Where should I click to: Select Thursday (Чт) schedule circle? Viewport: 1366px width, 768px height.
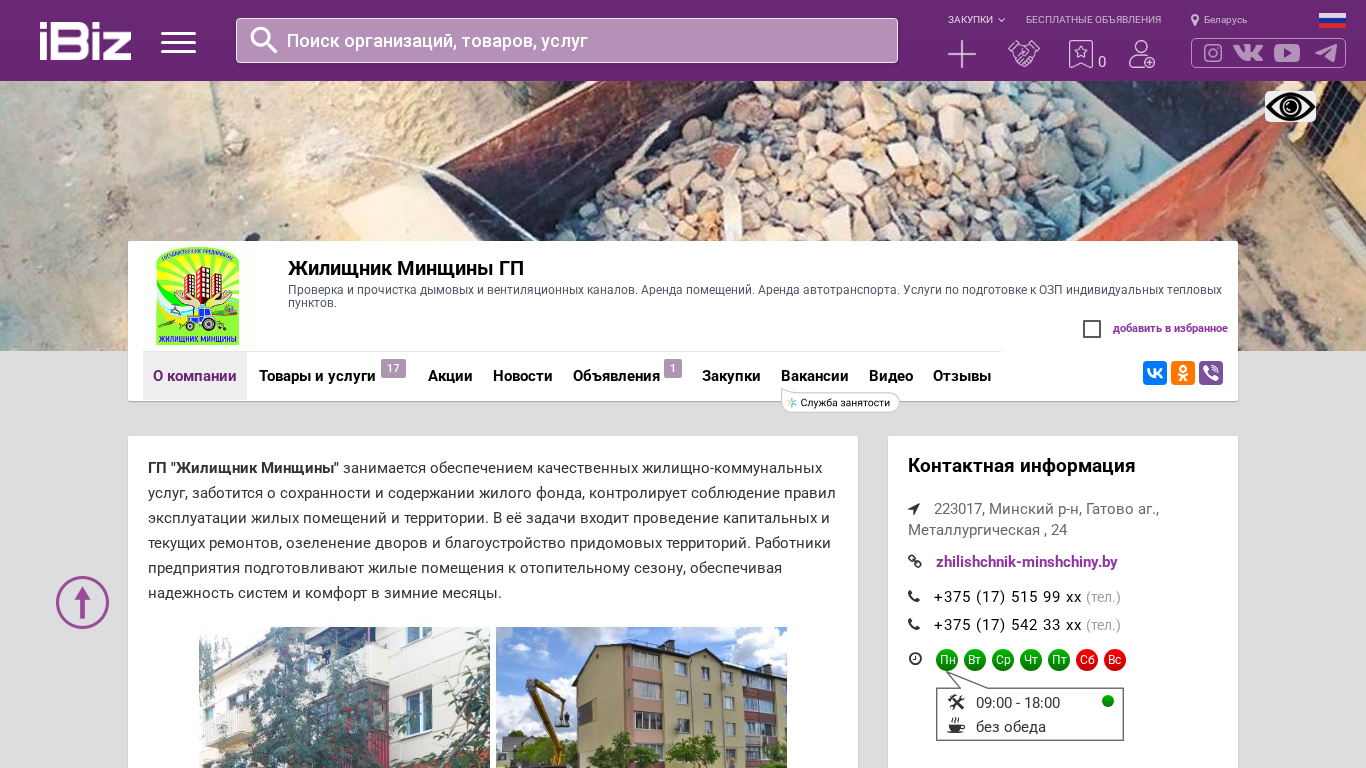(1031, 660)
